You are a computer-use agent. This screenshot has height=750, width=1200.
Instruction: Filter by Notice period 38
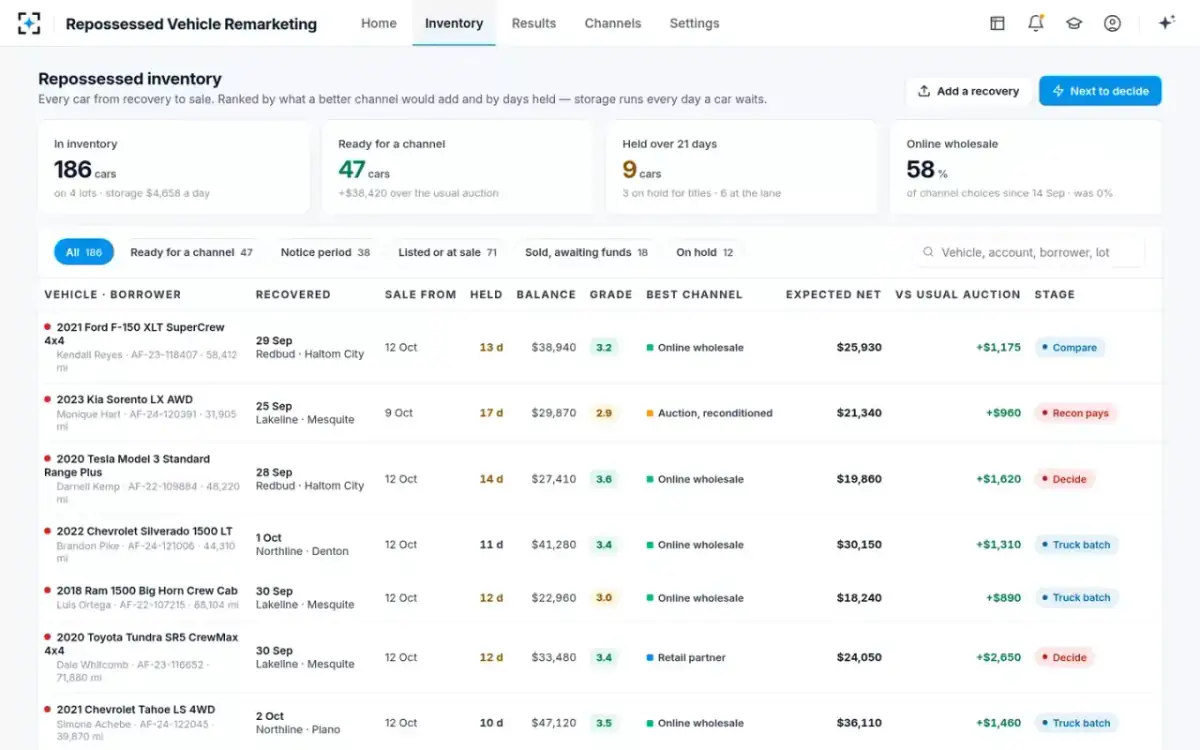[x=325, y=252]
